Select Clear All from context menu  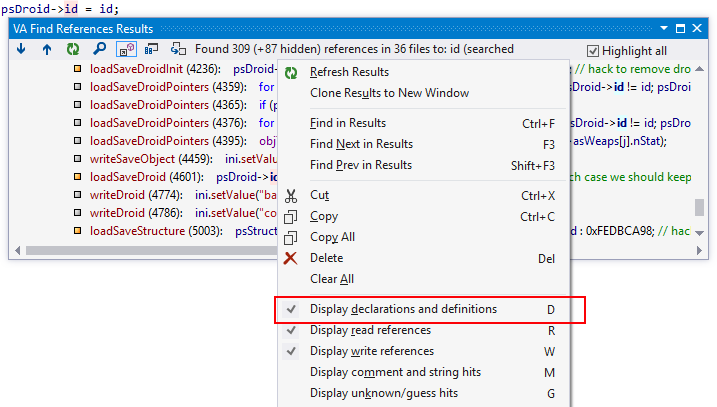pos(331,279)
